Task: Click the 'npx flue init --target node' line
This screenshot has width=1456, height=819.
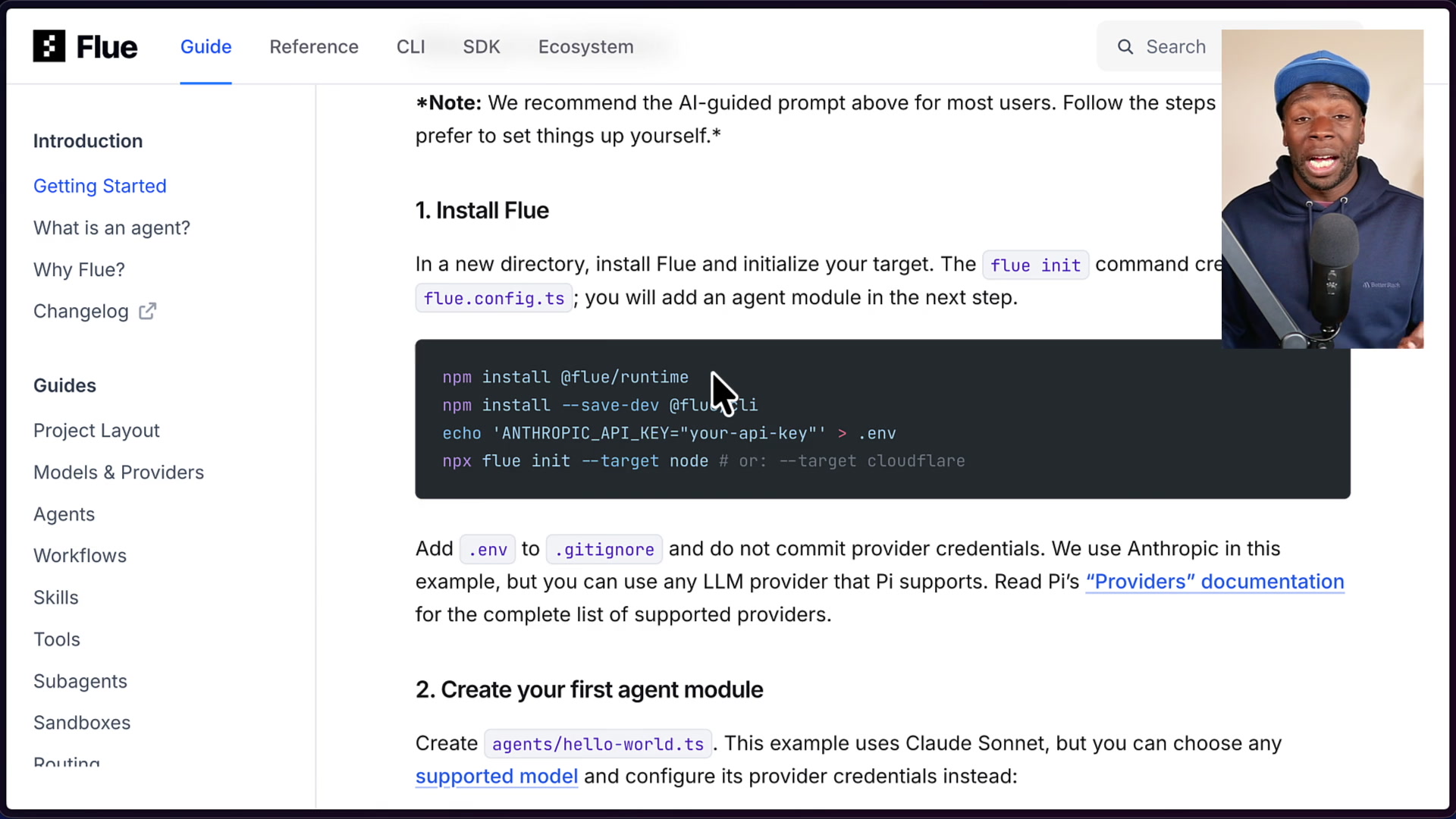Action: (x=704, y=461)
